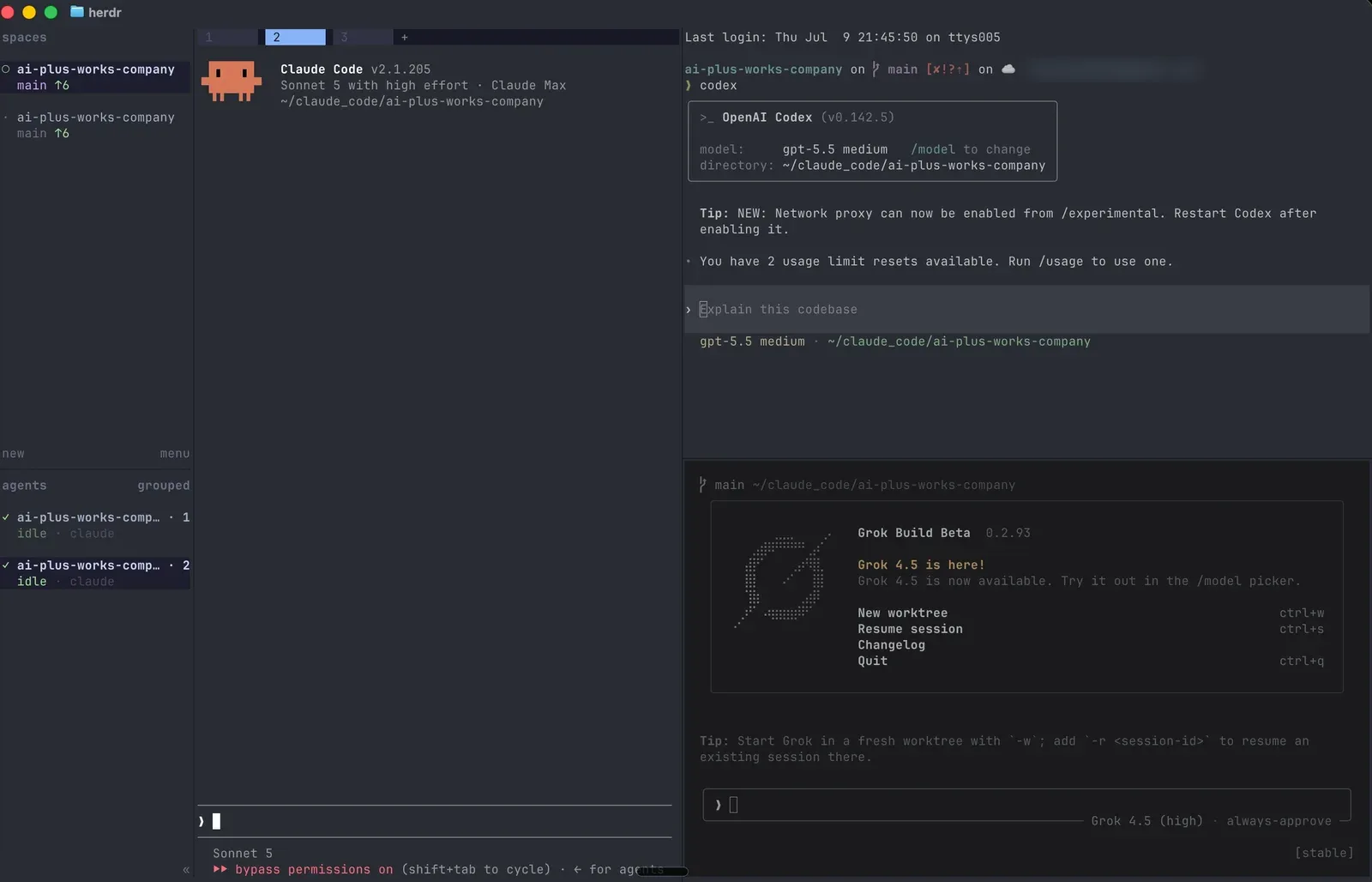Image resolution: width=1372 pixels, height=882 pixels.
Task: Click 'bypass permissions on' mode indicator
Action: point(314,869)
